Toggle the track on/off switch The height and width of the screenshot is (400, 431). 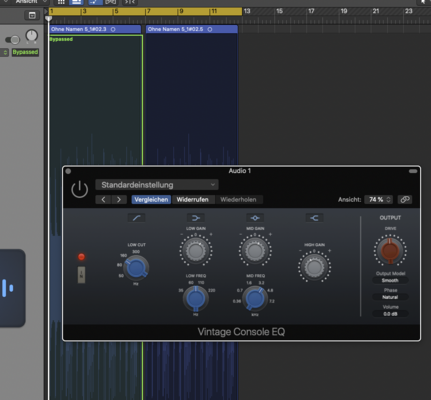[13, 40]
